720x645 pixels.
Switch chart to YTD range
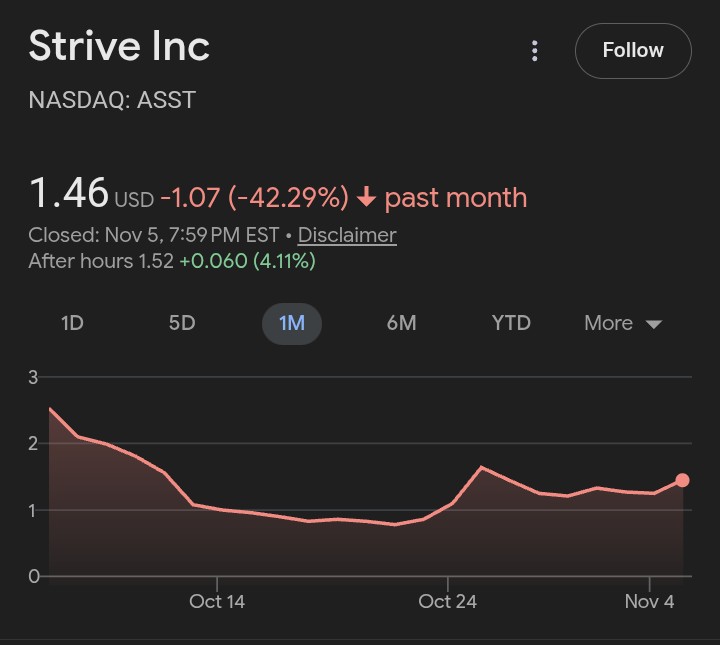(x=511, y=323)
